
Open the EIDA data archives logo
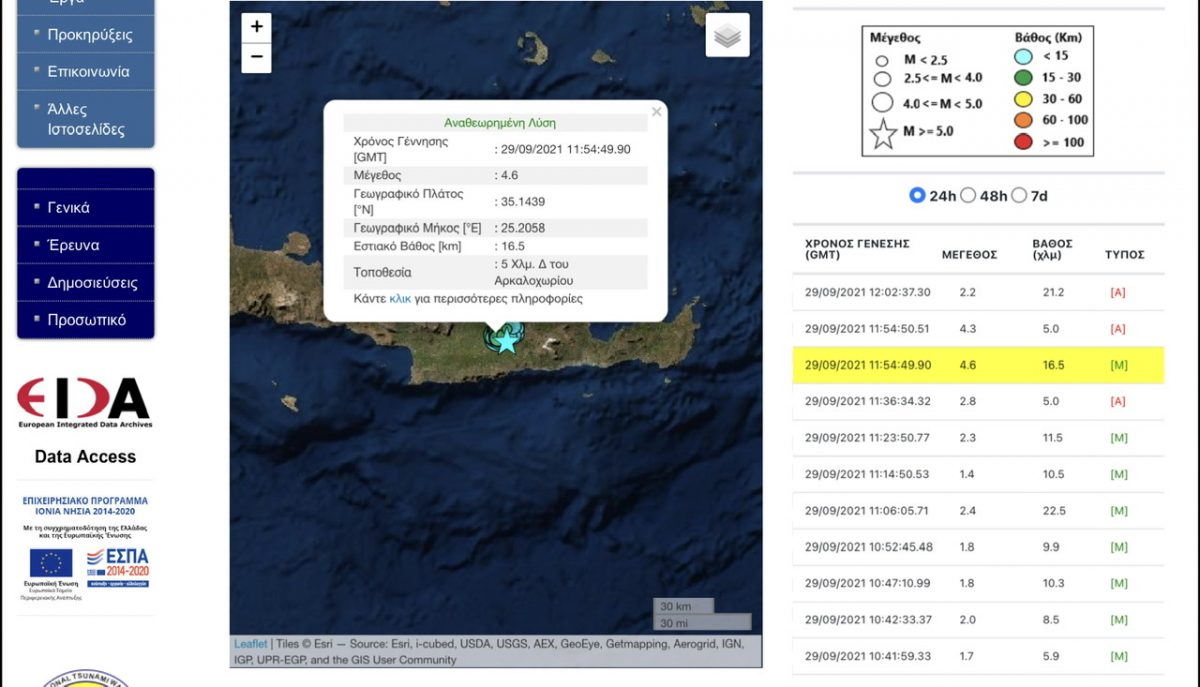click(x=85, y=403)
